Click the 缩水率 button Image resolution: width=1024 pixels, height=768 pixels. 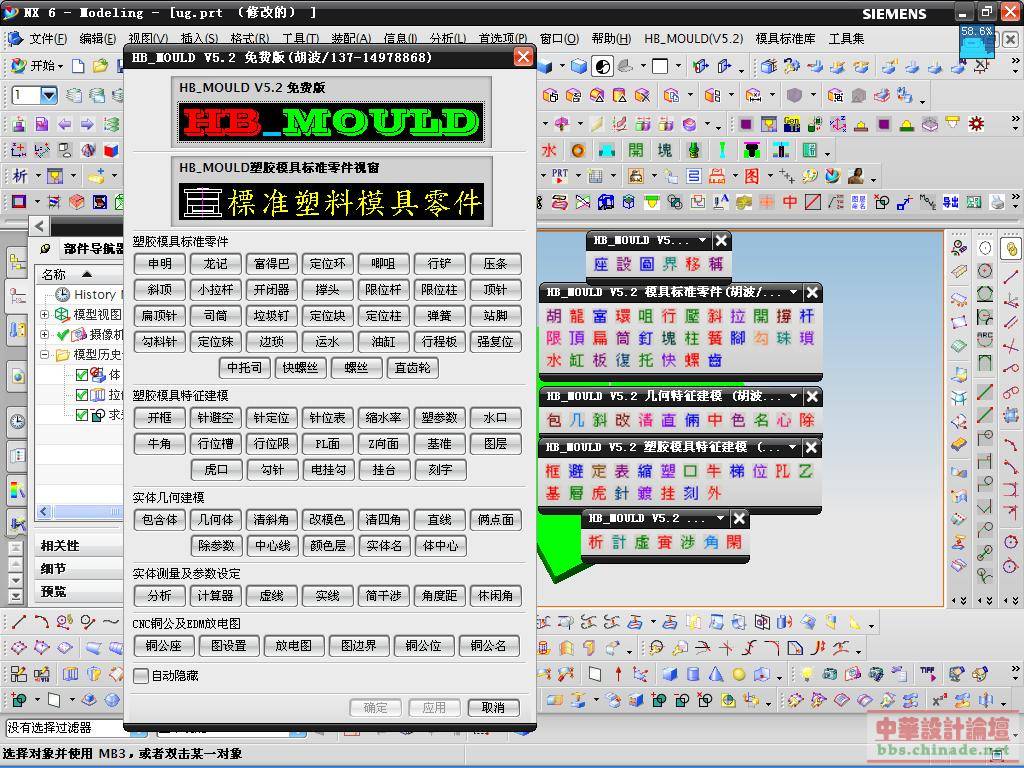(x=383, y=418)
